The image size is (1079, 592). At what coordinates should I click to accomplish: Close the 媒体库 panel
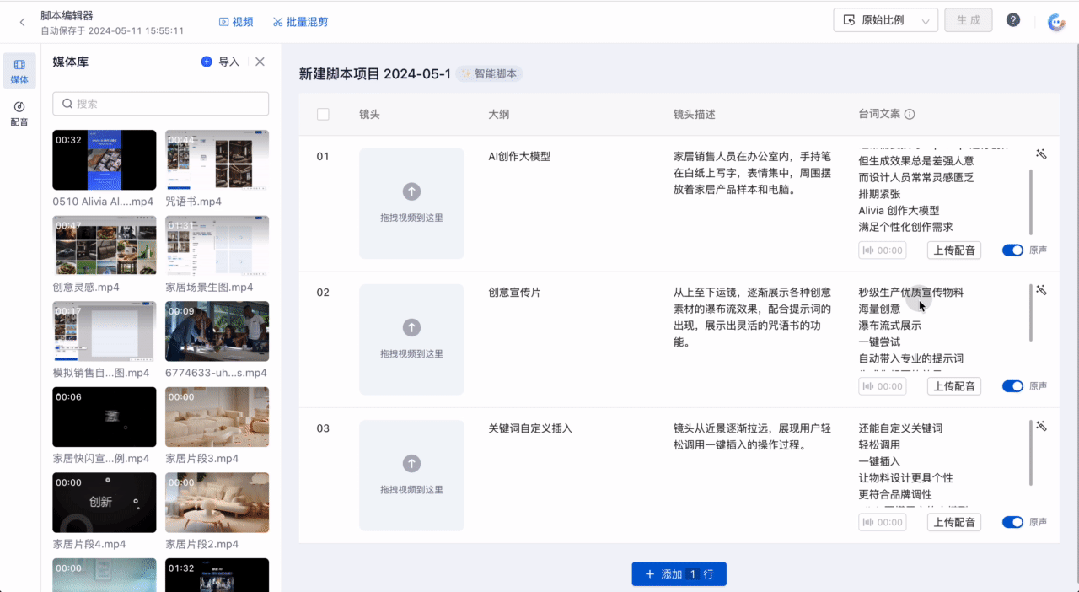[259, 62]
